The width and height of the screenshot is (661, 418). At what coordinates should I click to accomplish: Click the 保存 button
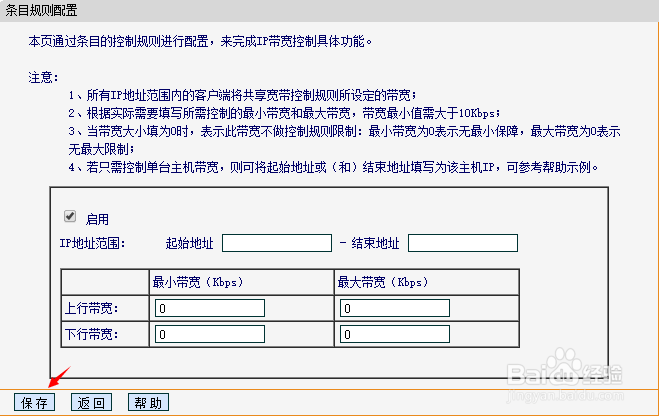click(x=35, y=402)
